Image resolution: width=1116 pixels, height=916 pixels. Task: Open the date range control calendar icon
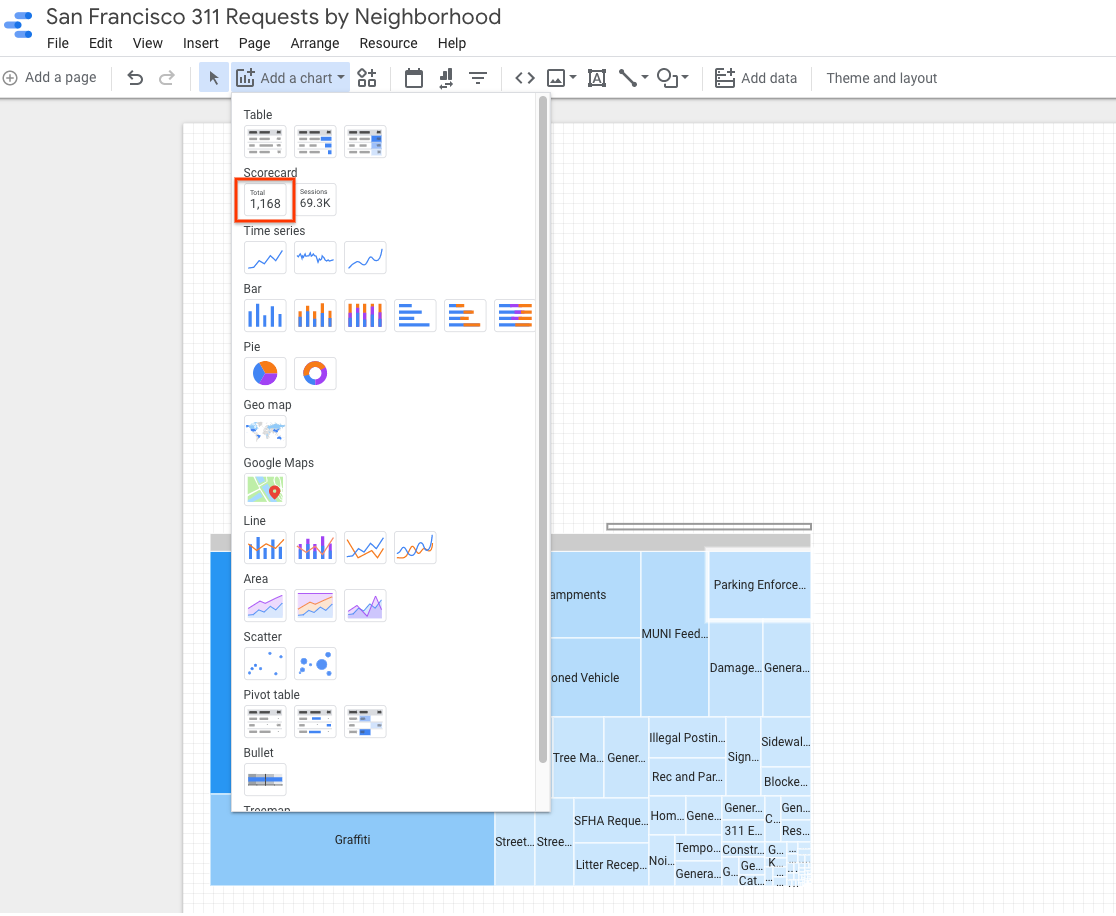414,78
